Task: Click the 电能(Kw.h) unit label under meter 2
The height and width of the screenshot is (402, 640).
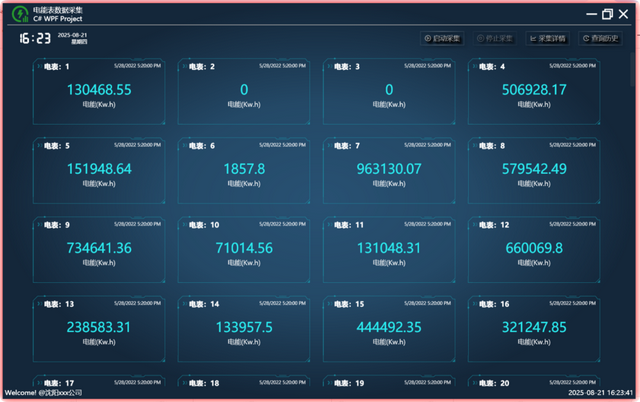Action: click(244, 105)
